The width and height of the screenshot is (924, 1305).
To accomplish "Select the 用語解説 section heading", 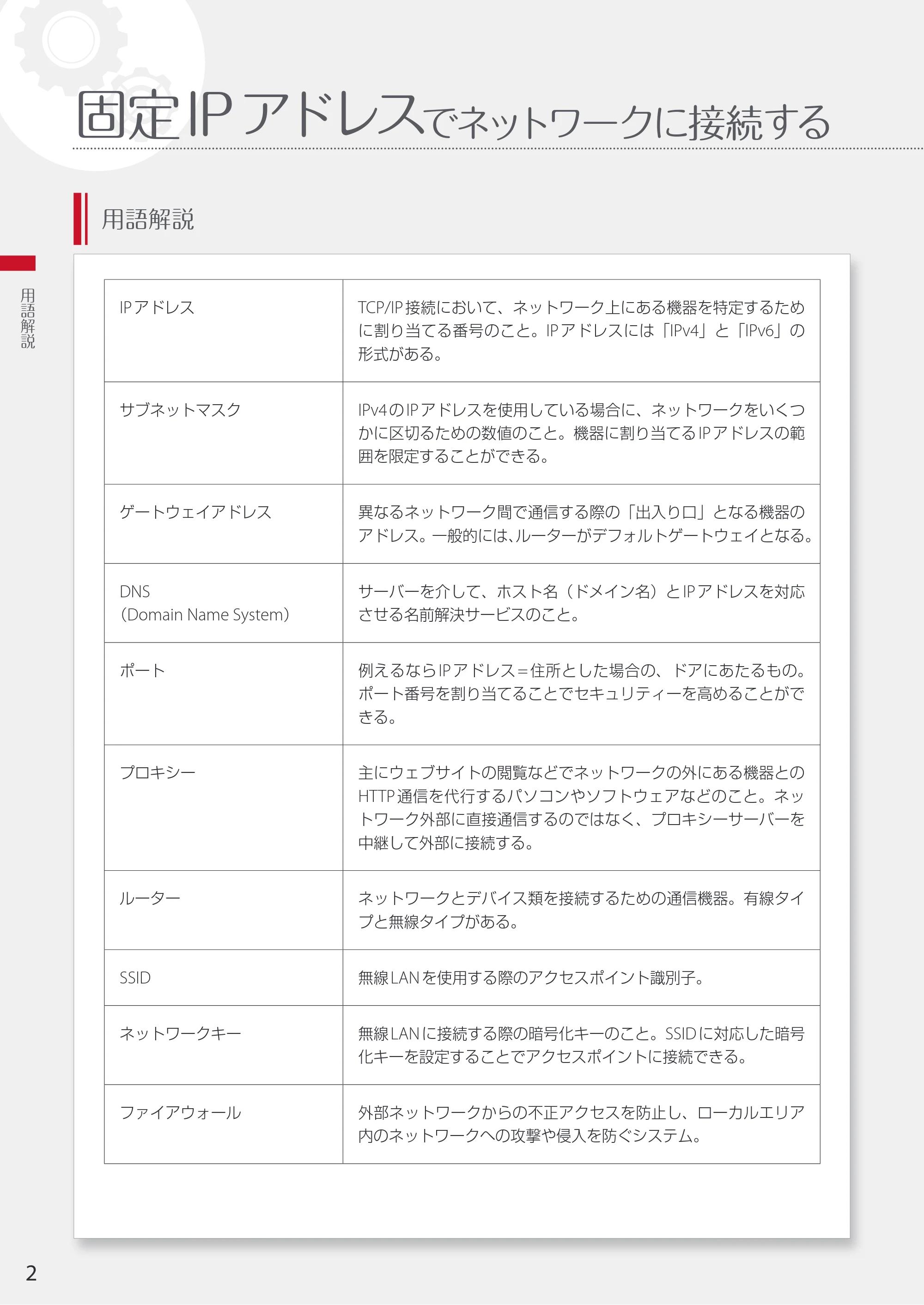I will pyautogui.click(x=148, y=219).
